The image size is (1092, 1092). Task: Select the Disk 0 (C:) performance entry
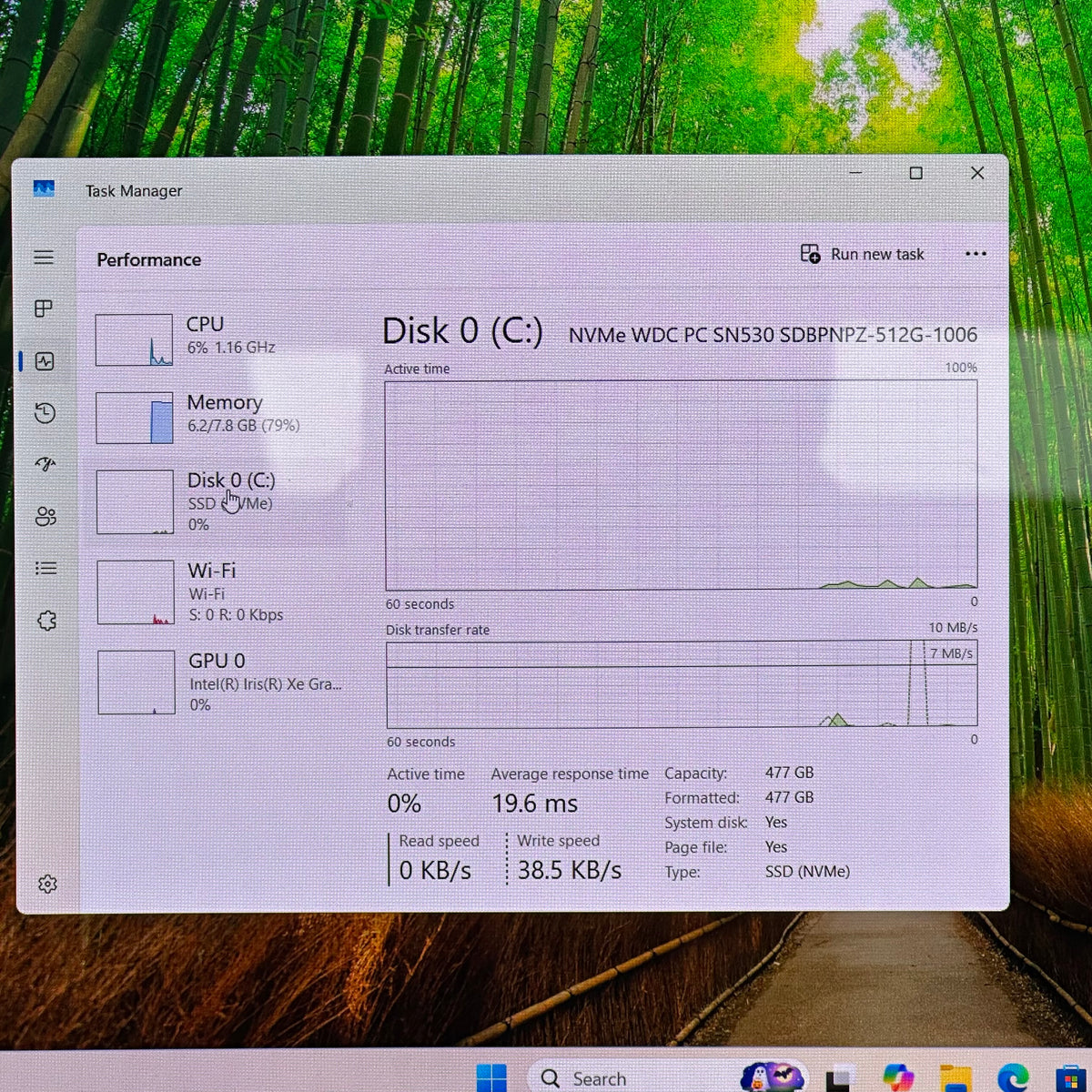click(x=224, y=501)
